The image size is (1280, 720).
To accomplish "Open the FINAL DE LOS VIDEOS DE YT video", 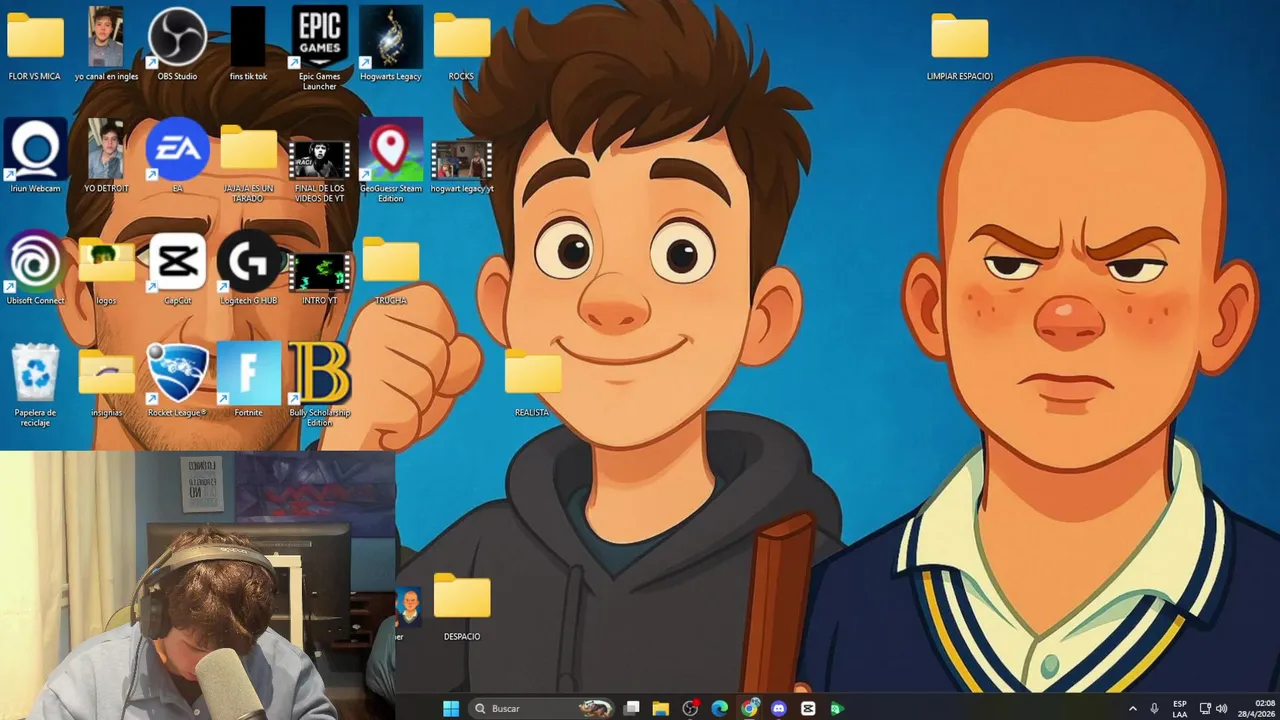I will point(319,170).
